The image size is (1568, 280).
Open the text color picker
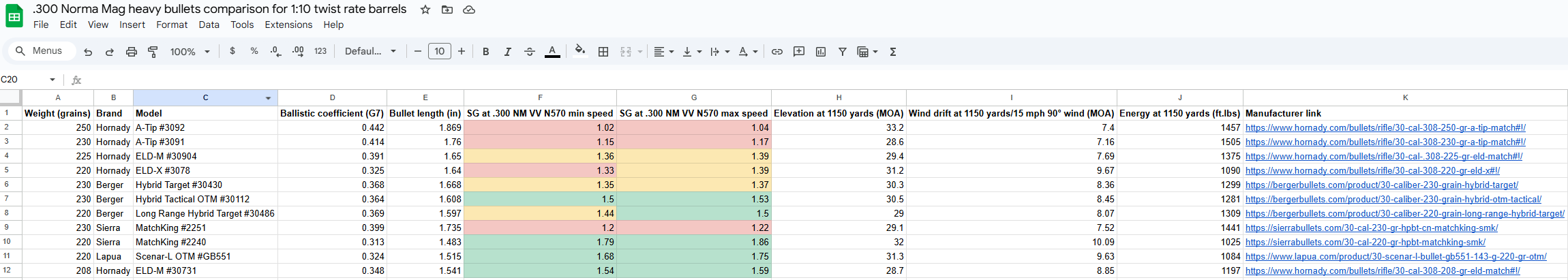553,52
